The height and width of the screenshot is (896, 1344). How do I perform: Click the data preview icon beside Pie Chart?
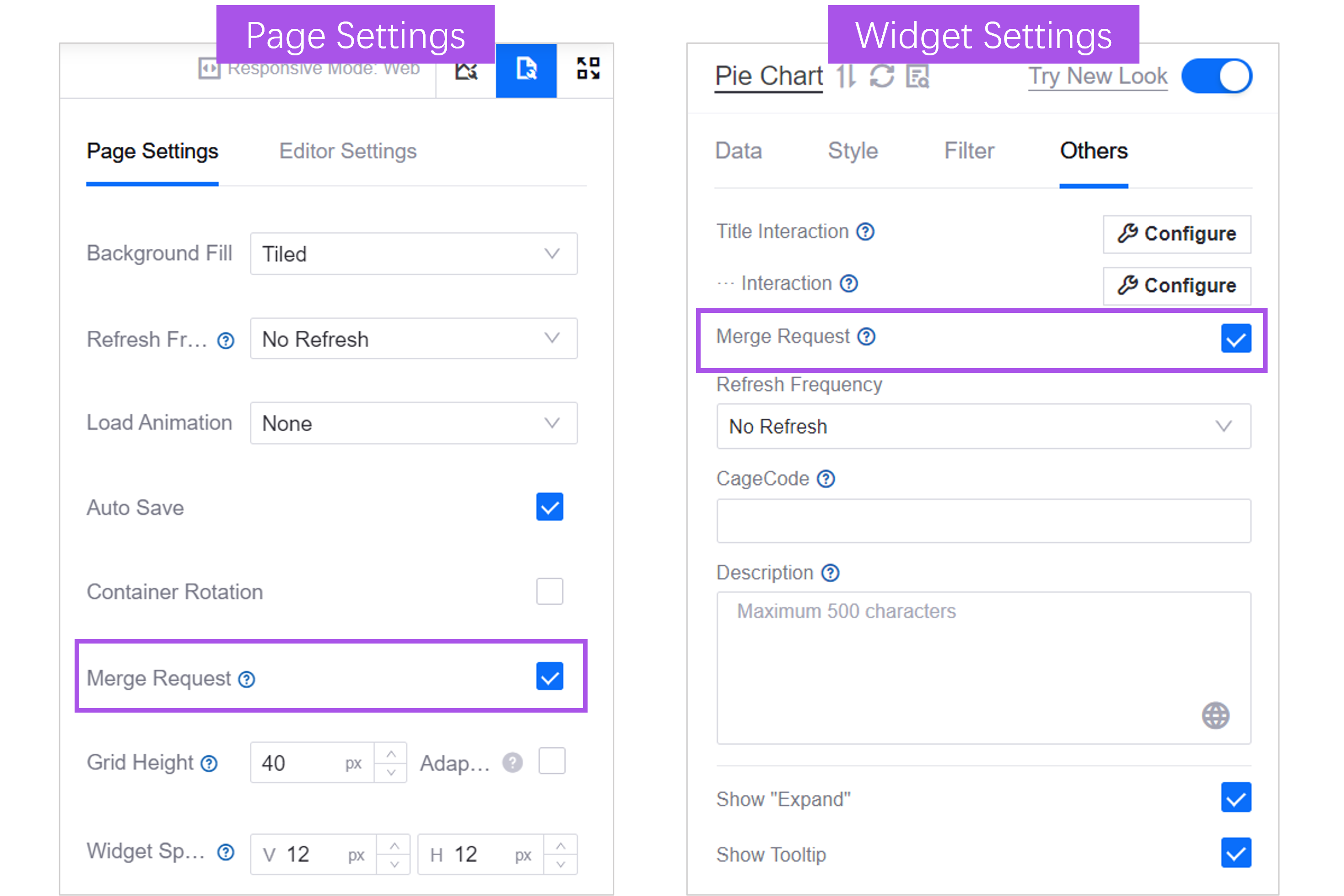[x=918, y=76]
